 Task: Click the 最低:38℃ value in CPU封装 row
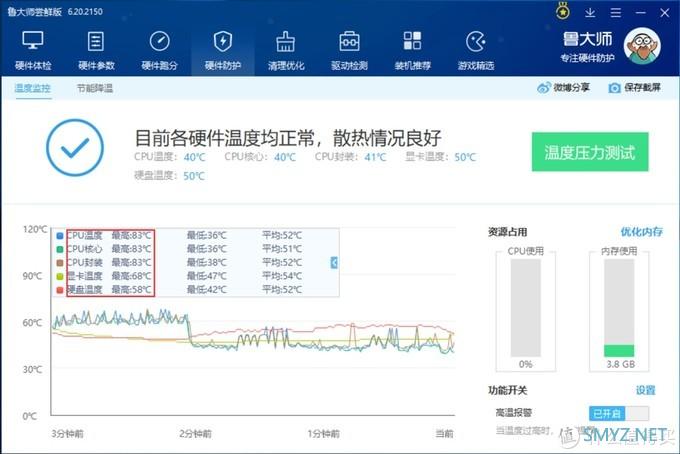coord(207,262)
